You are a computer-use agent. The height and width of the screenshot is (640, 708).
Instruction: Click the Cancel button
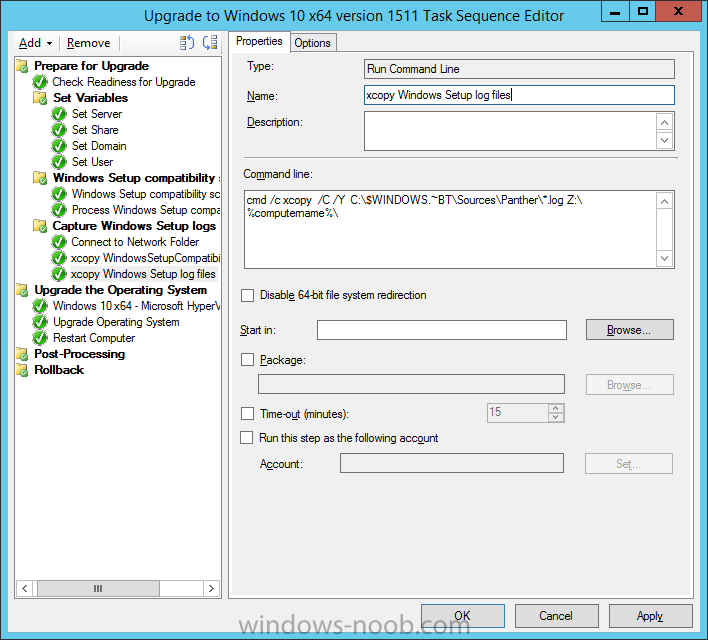(556, 616)
